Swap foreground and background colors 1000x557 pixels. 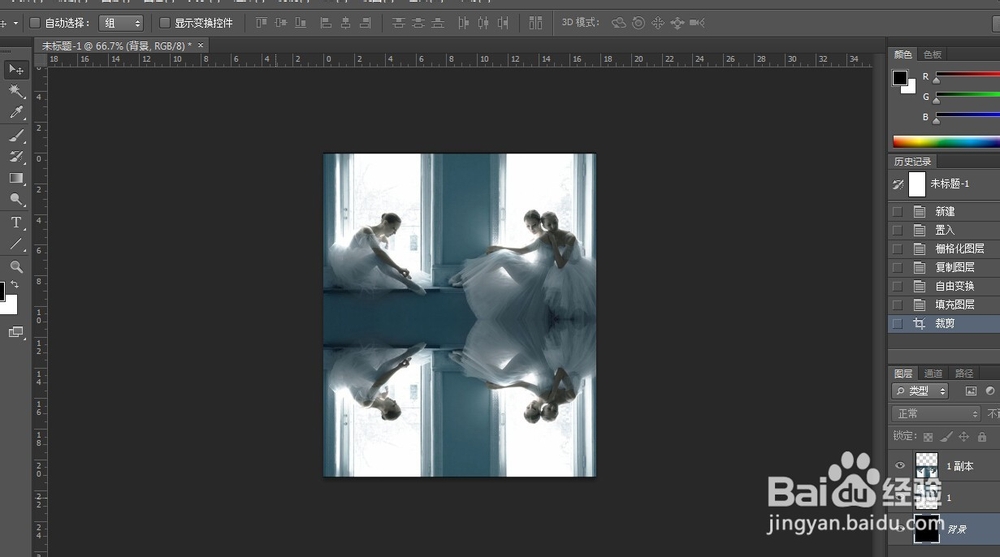pyautogui.click(x=14, y=285)
